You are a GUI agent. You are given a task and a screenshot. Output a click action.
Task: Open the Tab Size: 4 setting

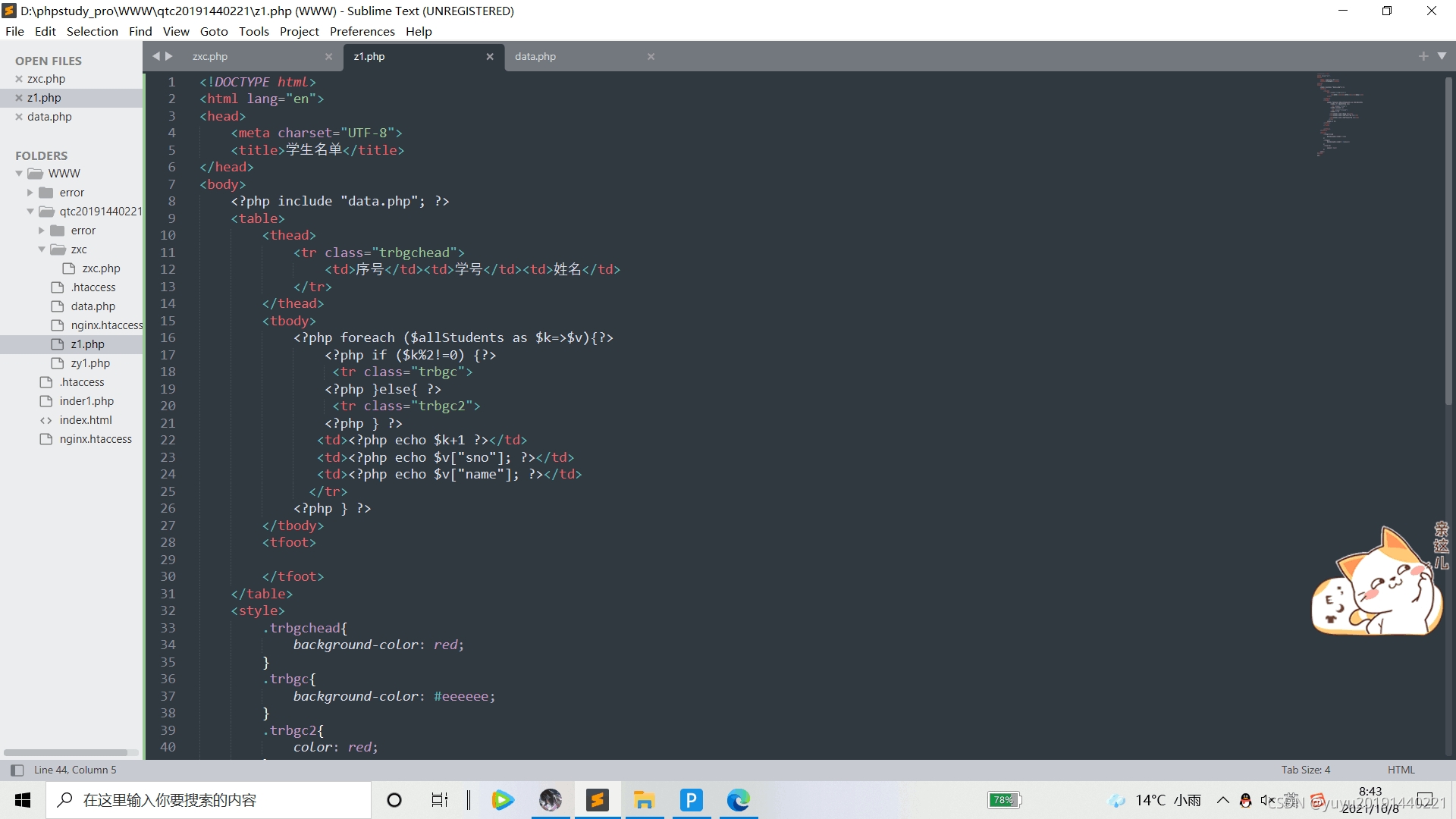coord(1305,770)
